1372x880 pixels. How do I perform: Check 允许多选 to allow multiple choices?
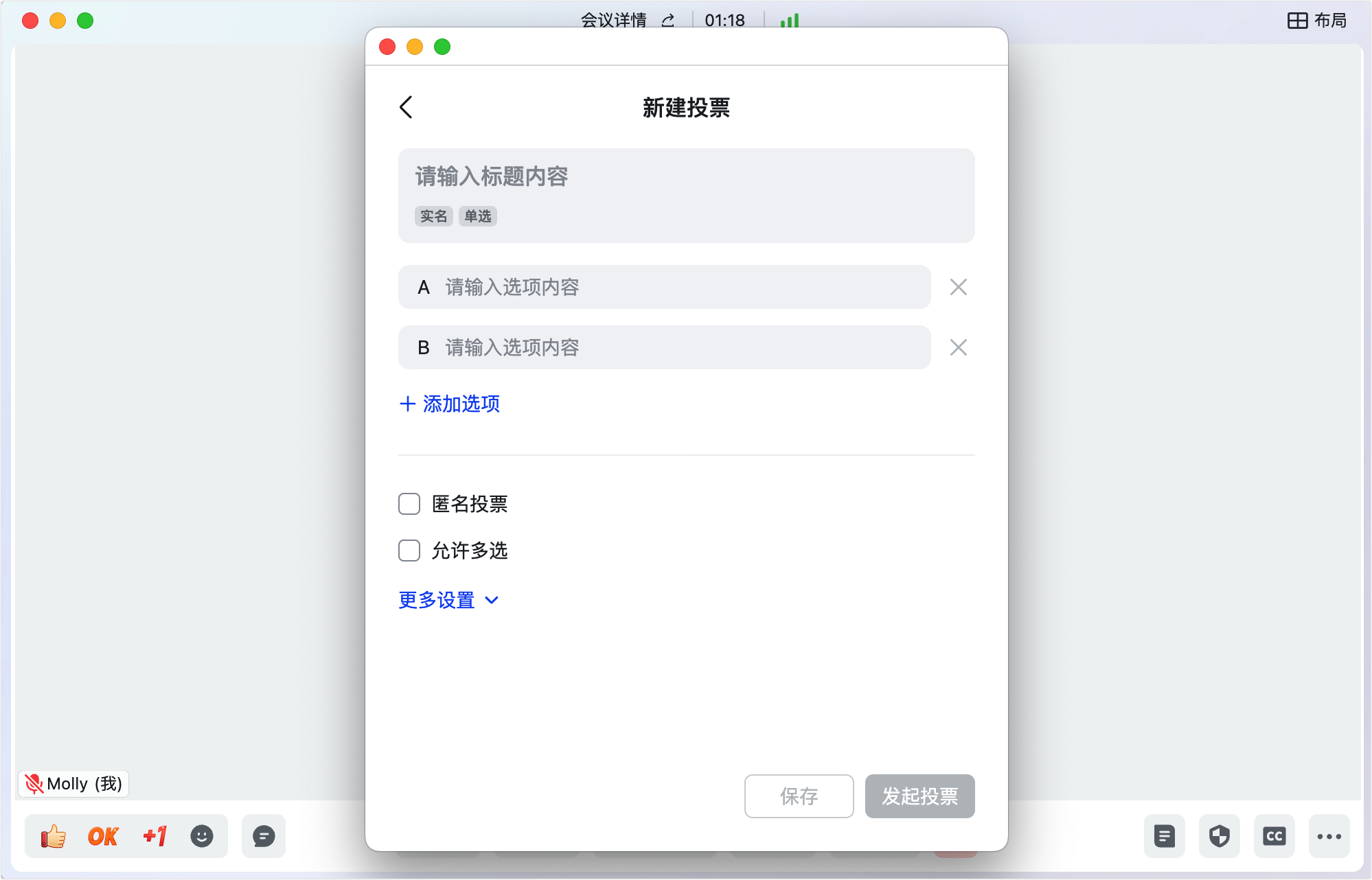tap(409, 551)
